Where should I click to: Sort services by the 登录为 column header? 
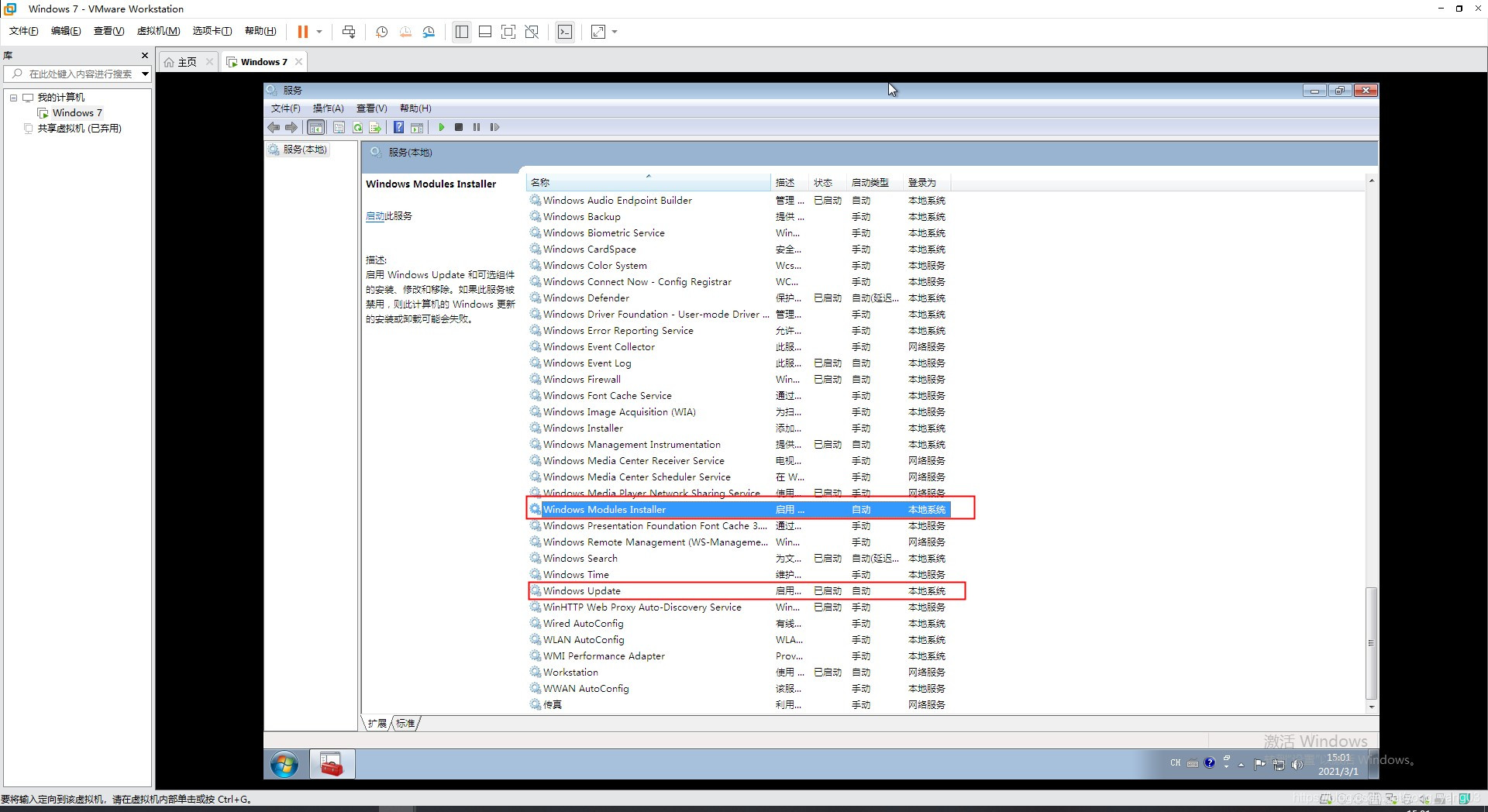pos(927,182)
